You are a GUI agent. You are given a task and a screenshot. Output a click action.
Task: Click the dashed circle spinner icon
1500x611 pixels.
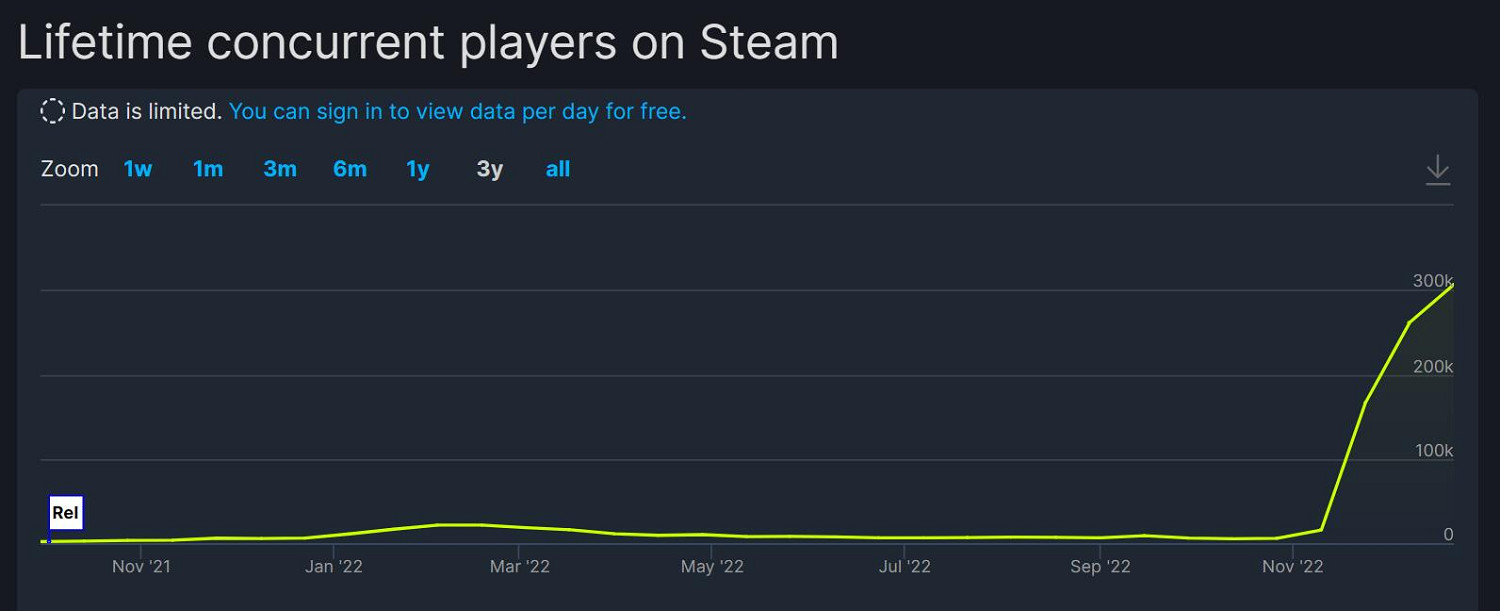pos(52,111)
